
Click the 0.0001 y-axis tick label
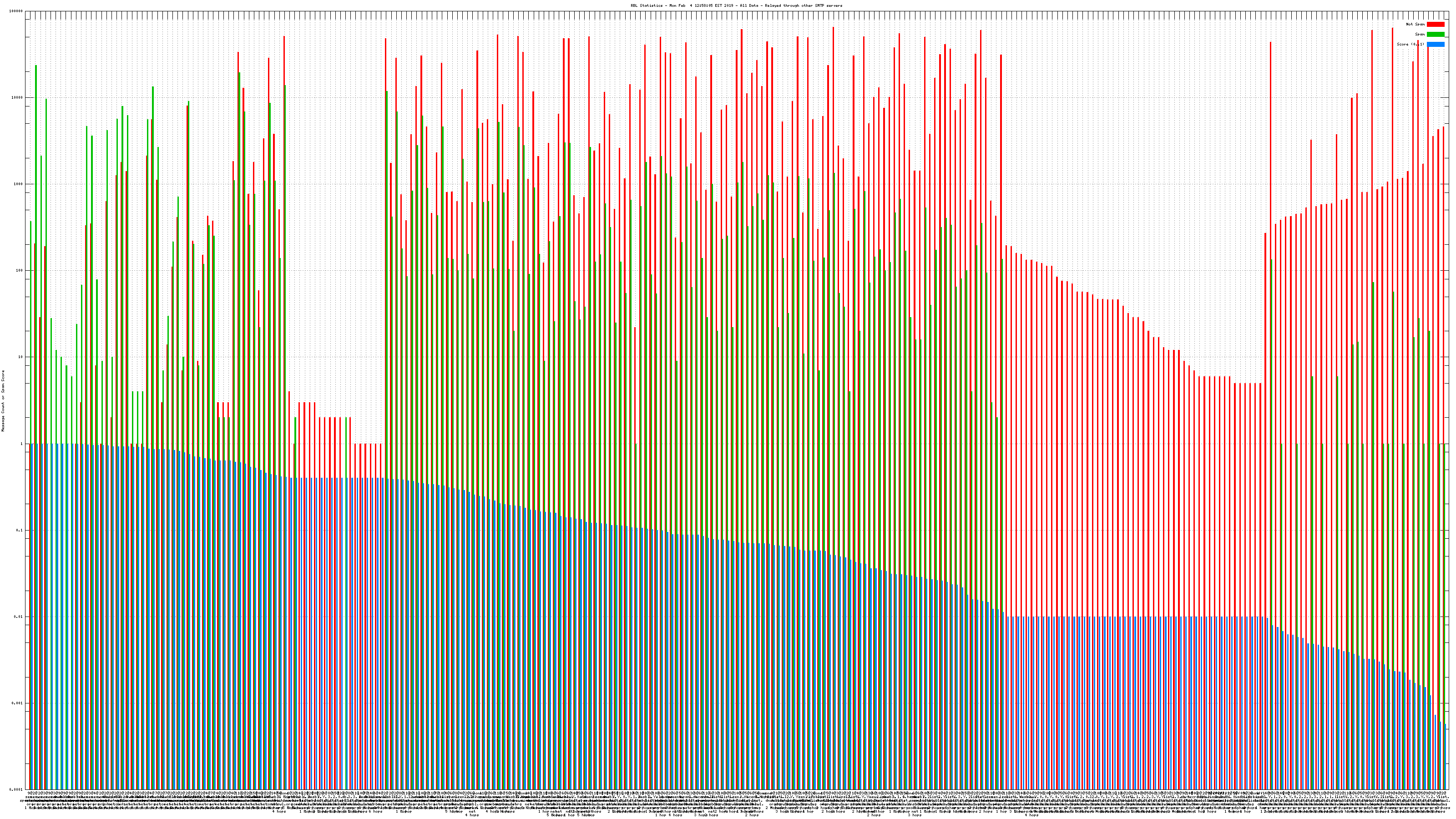16,789
